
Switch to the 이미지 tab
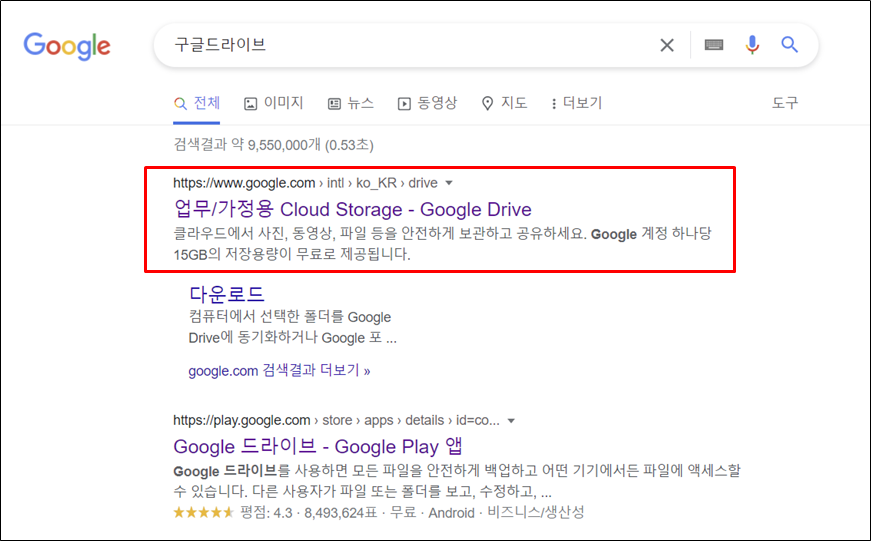click(274, 103)
